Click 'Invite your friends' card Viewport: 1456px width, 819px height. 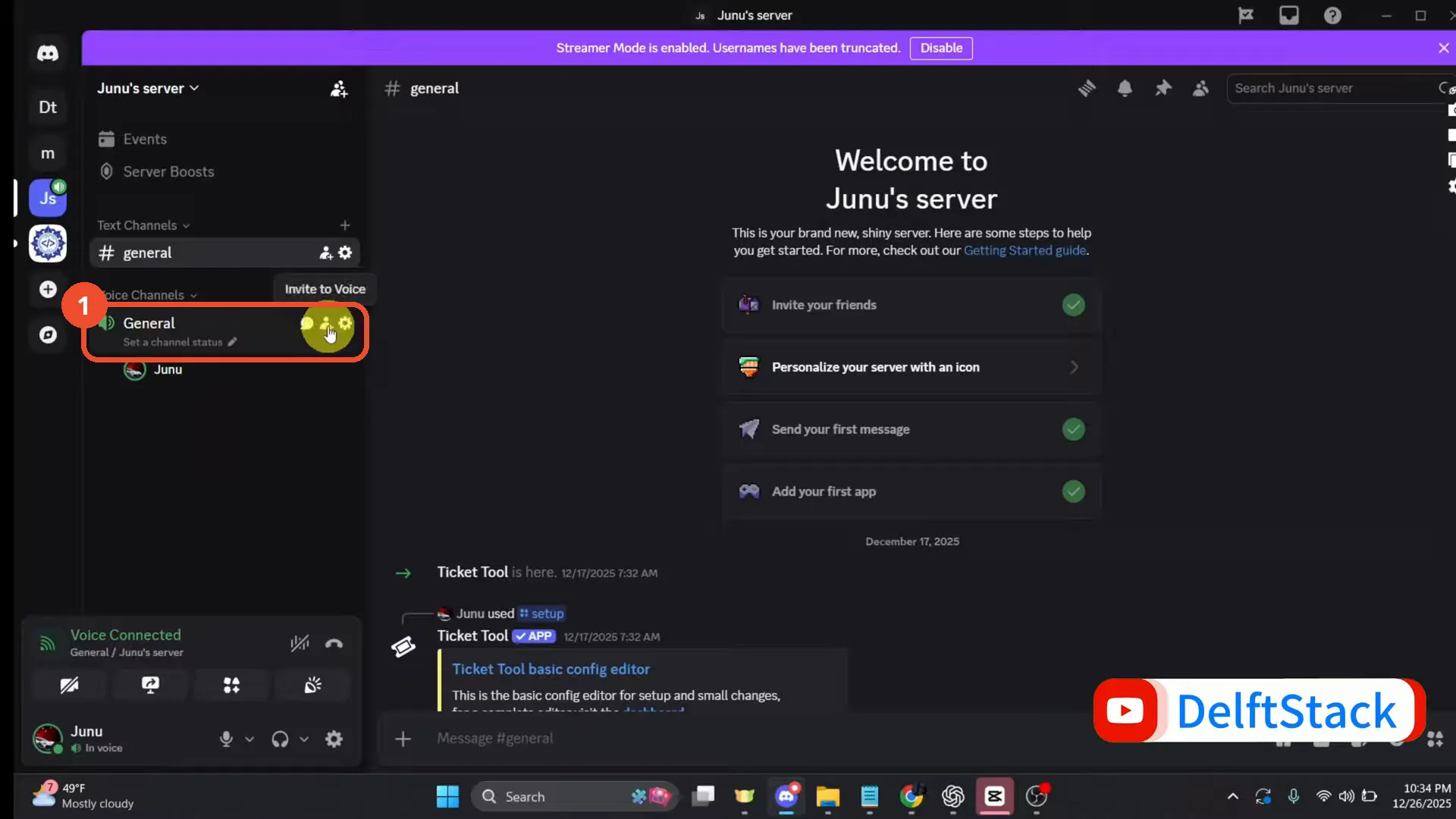tap(912, 305)
